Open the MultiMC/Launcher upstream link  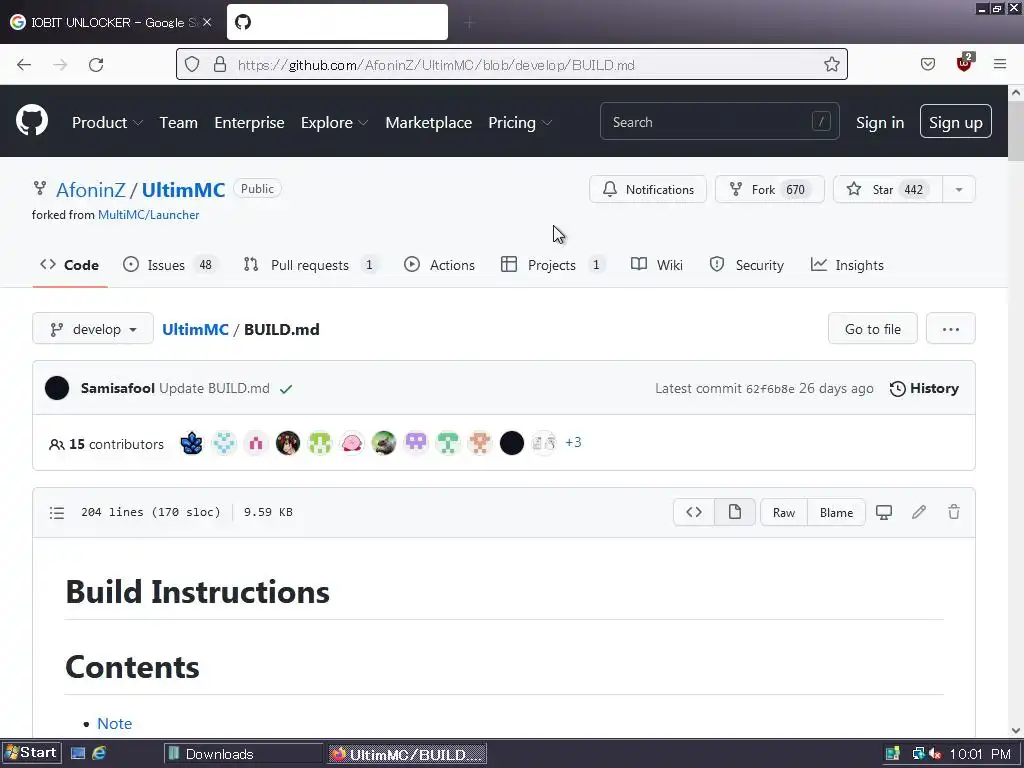(x=148, y=215)
